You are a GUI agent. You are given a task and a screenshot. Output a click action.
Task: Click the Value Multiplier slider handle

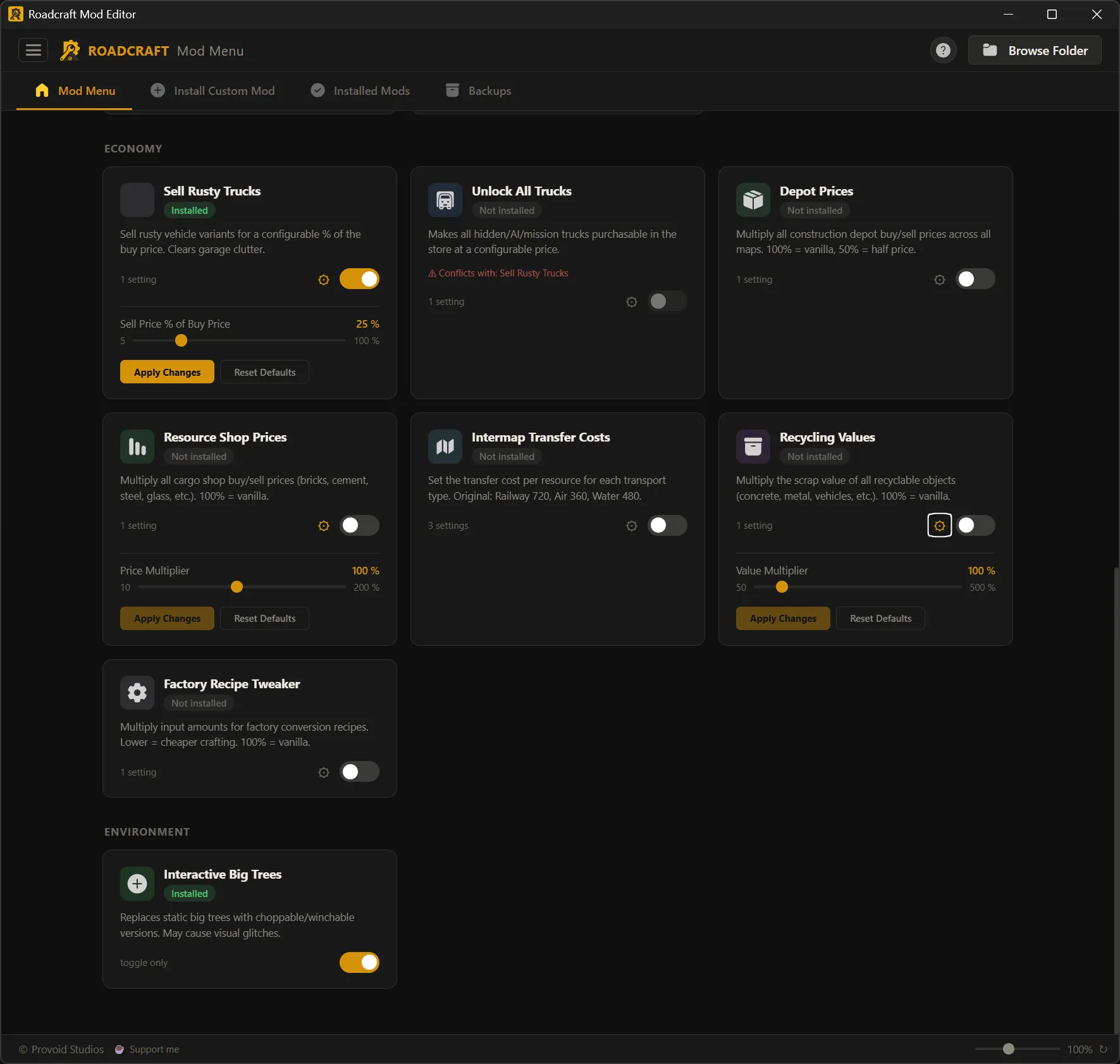pyautogui.click(x=782, y=587)
